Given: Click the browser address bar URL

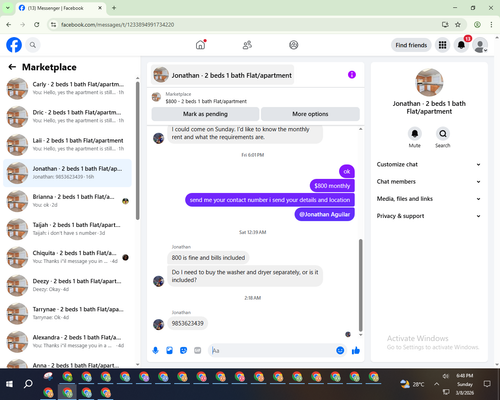Looking at the screenshot, I should [x=117, y=25].
